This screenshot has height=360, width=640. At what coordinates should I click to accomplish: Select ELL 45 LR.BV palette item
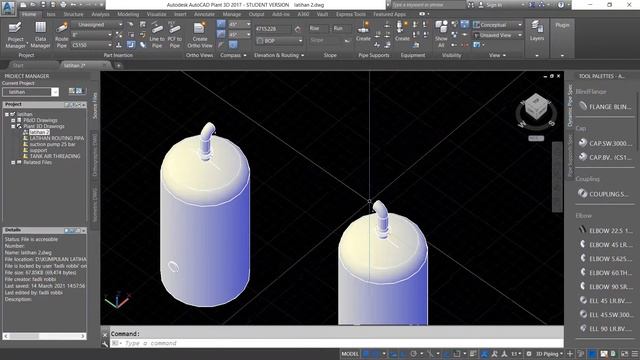(605, 300)
